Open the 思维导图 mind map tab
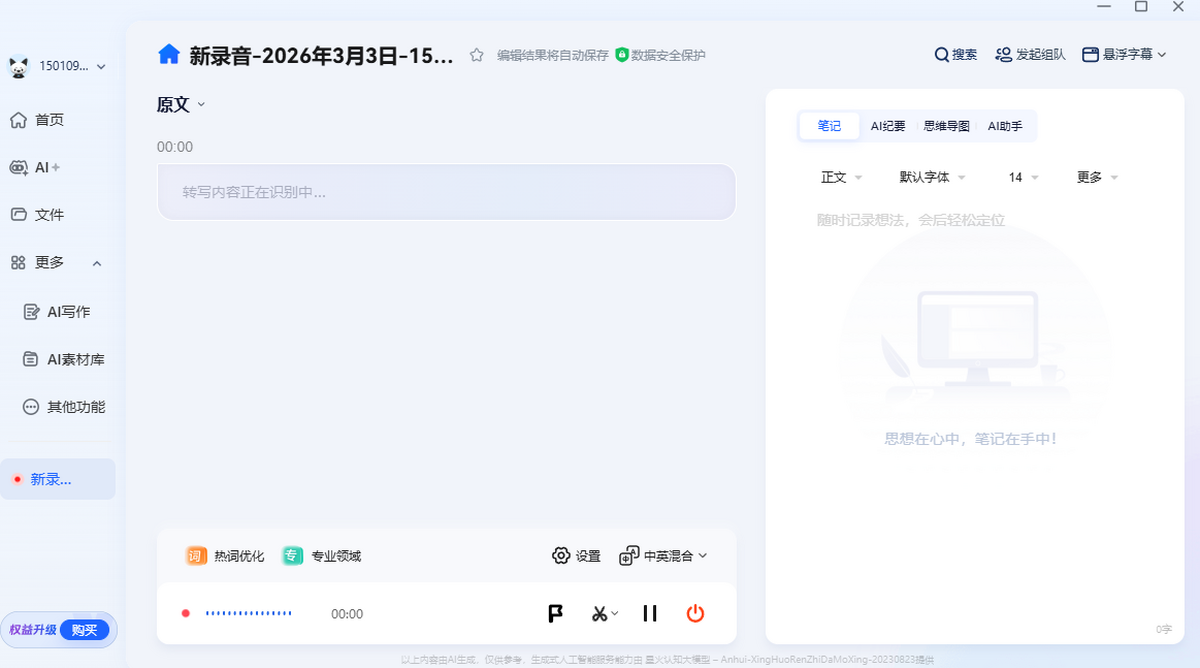The image size is (1200, 668). coord(946,126)
